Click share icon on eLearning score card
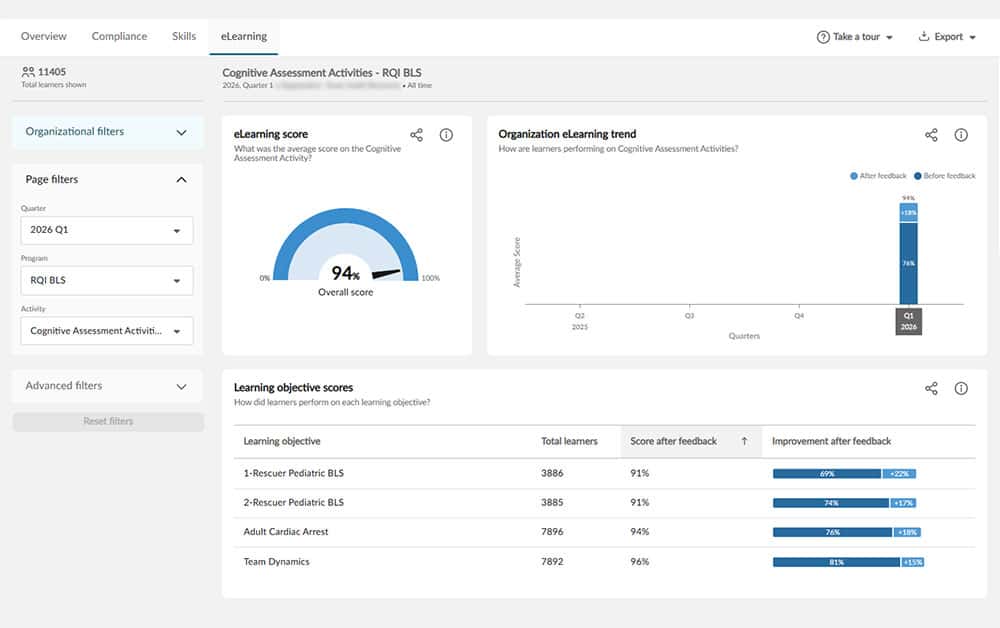Screen dimensions: 1000x628 coord(416,135)
